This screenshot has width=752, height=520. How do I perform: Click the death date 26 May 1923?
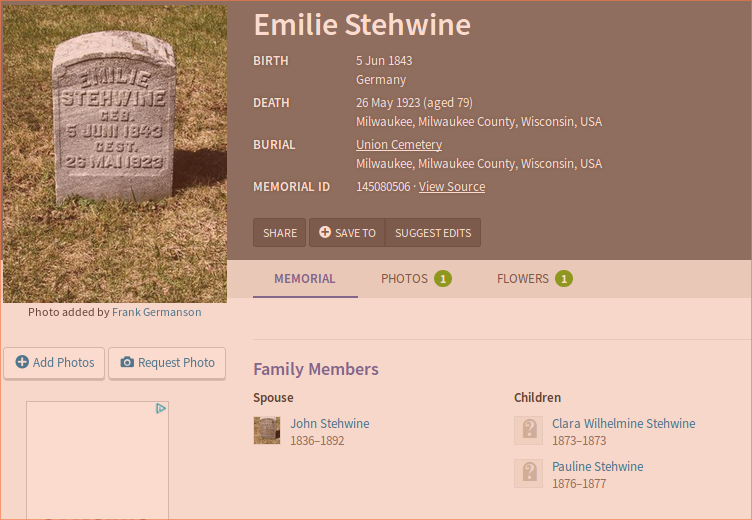[388, 103]
